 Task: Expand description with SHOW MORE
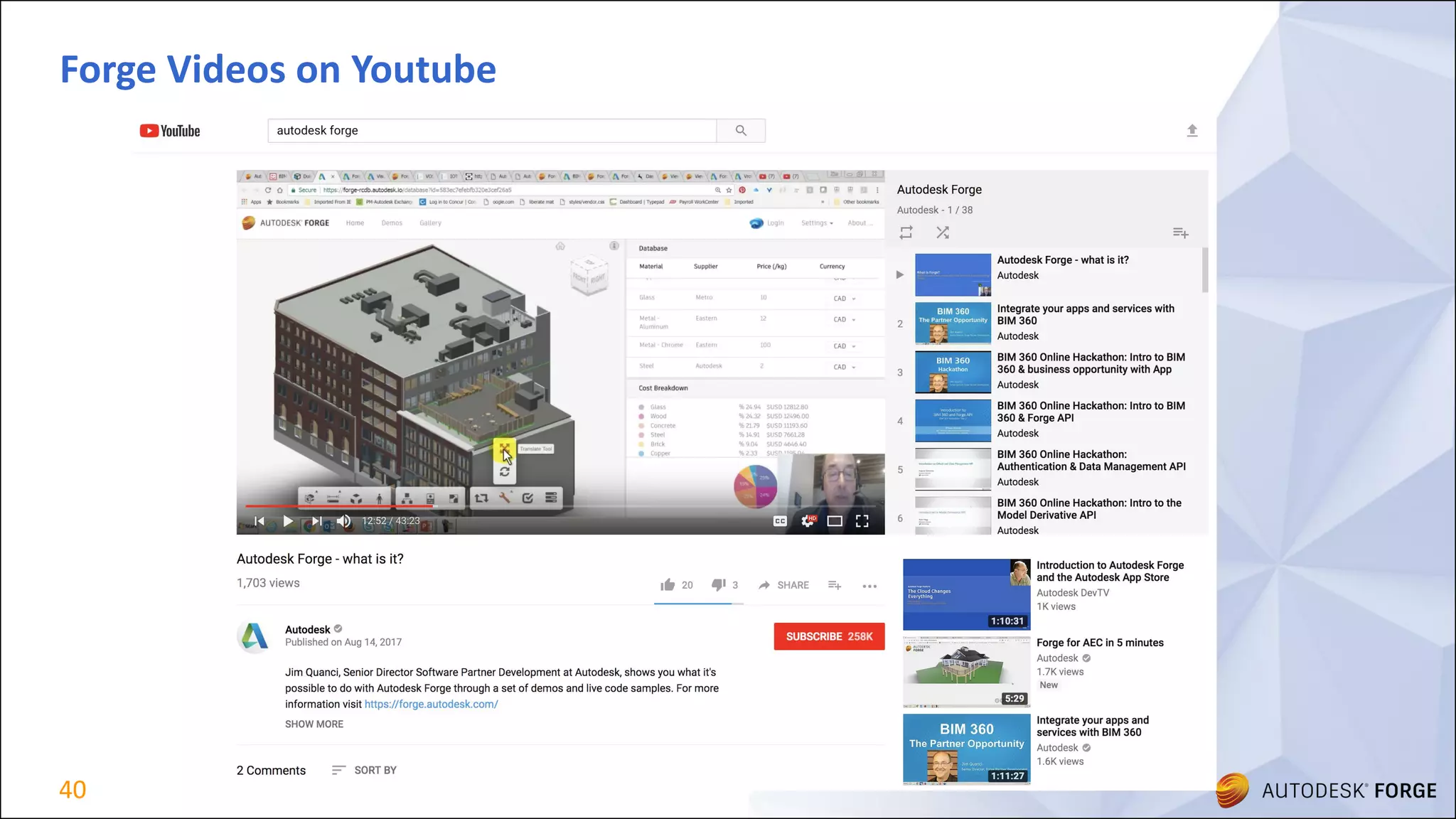[x=314, y=724]
